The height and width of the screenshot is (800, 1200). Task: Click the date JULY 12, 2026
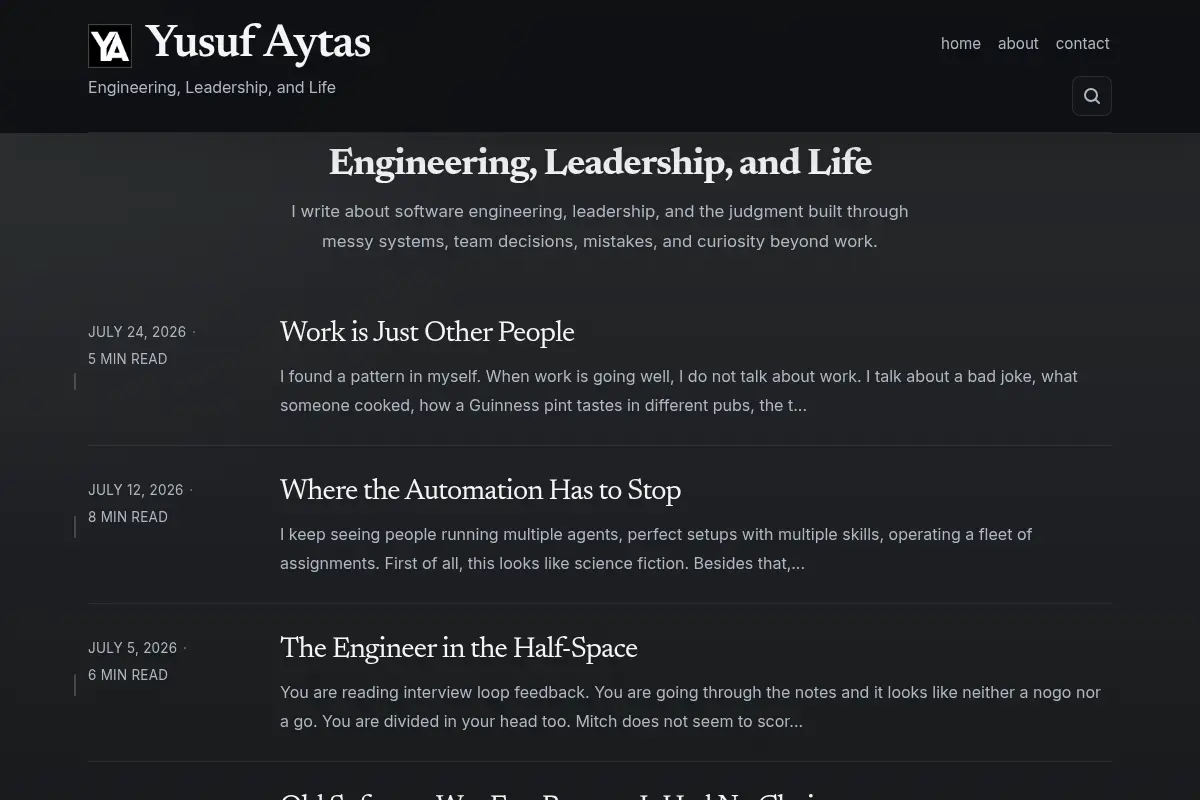coord(136,490)
